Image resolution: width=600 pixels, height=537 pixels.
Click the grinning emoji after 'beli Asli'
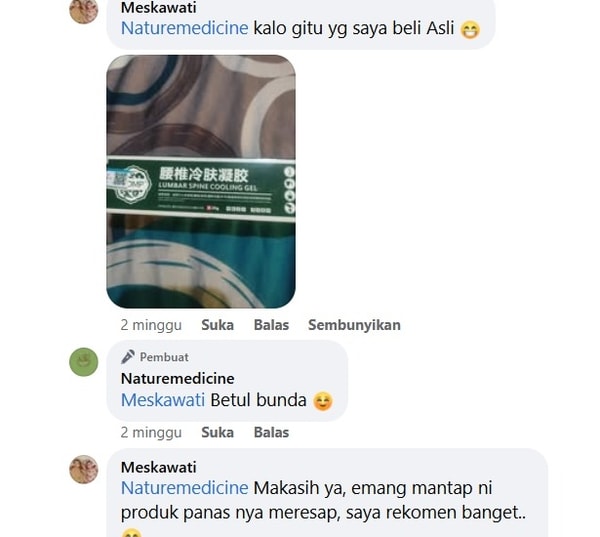[470, 30]
